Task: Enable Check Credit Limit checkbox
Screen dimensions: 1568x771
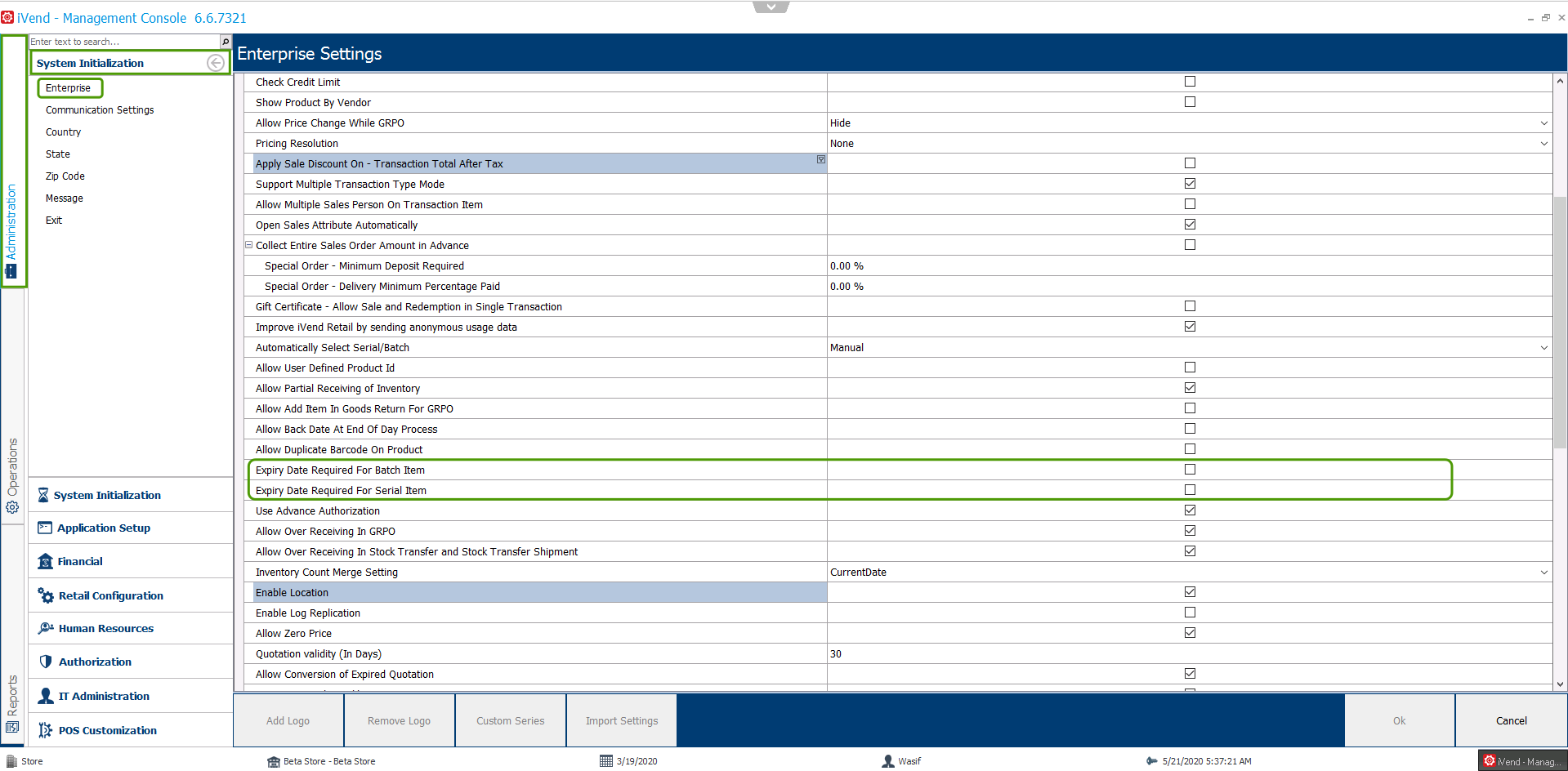Action: coord(1190,82)
